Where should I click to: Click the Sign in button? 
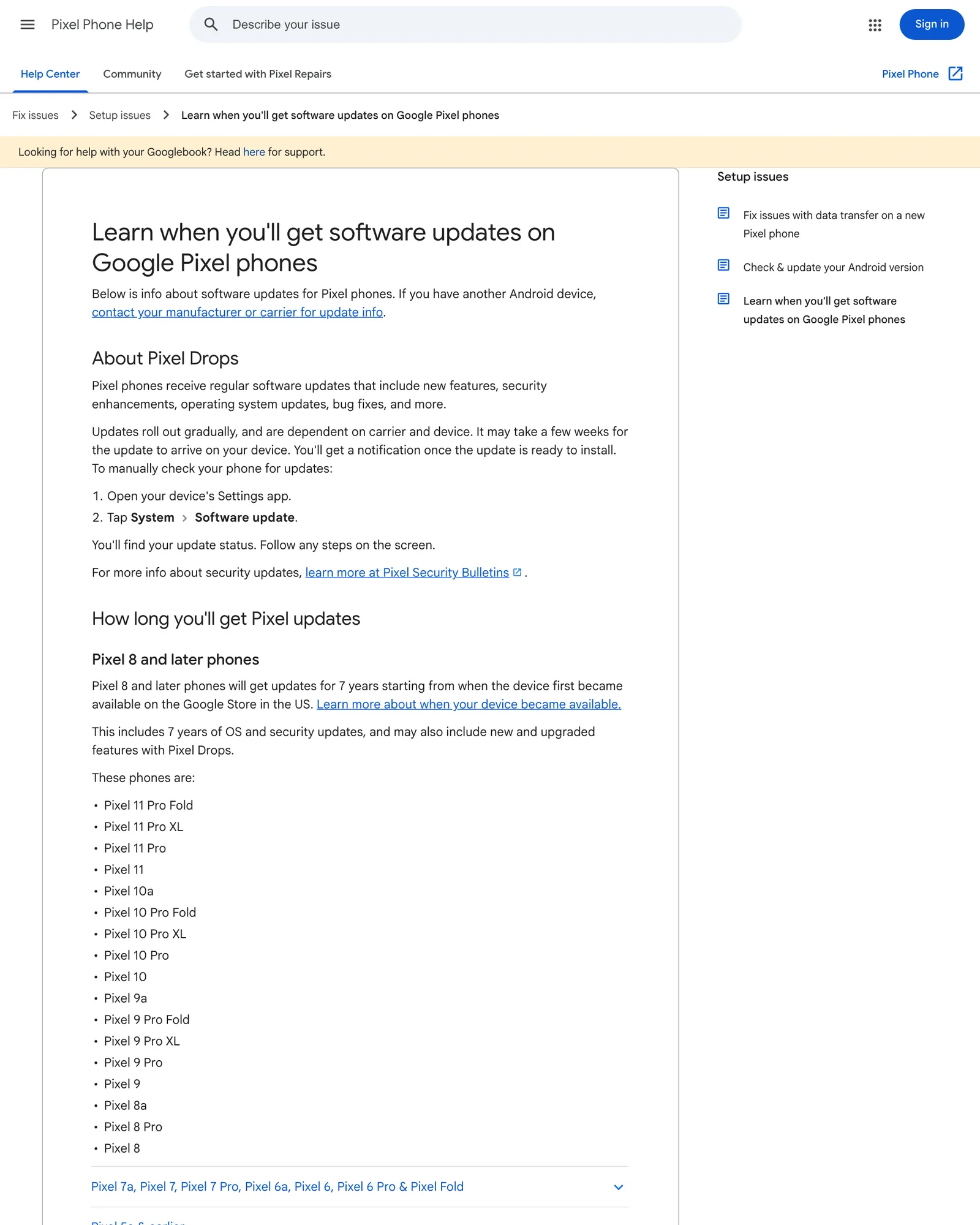pos(932,24)
